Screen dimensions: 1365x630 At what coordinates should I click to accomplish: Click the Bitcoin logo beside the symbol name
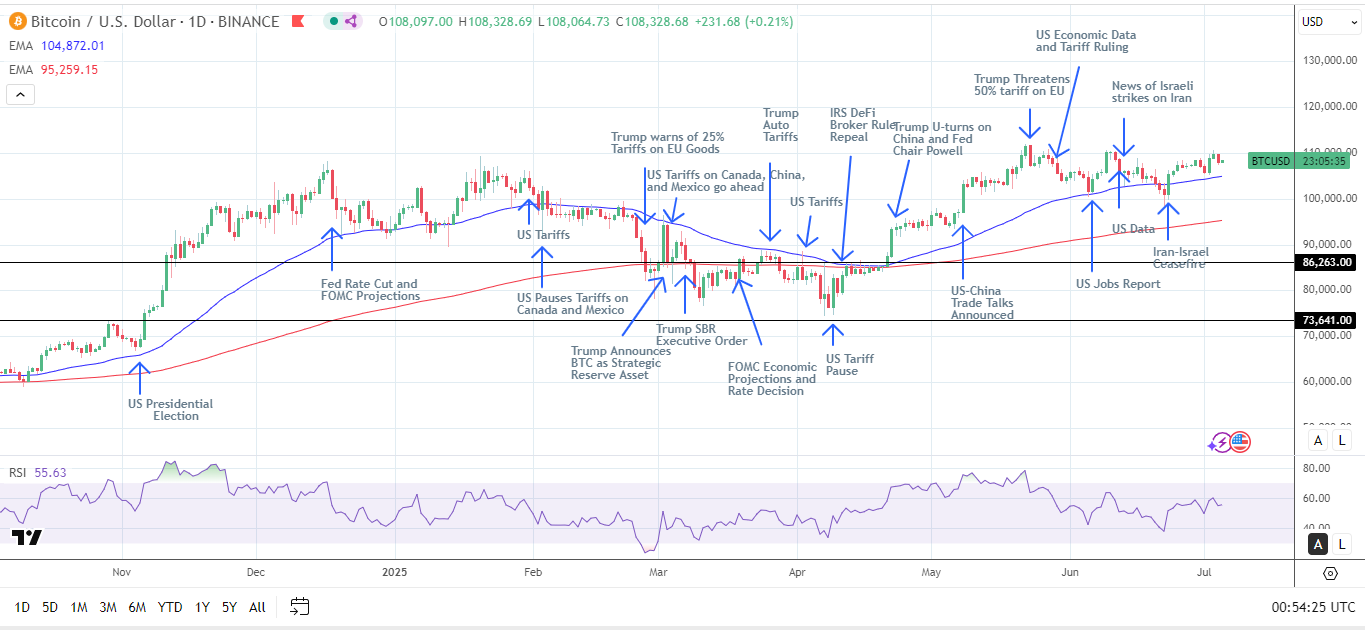[17, 21]
